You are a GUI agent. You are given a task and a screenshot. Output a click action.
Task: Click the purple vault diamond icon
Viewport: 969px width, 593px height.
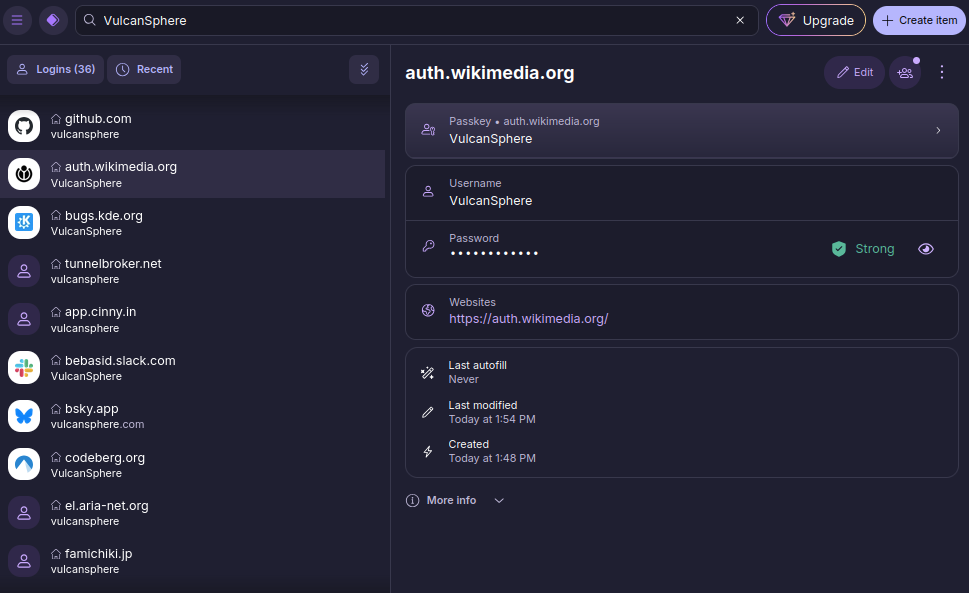[x=53, y=20]
